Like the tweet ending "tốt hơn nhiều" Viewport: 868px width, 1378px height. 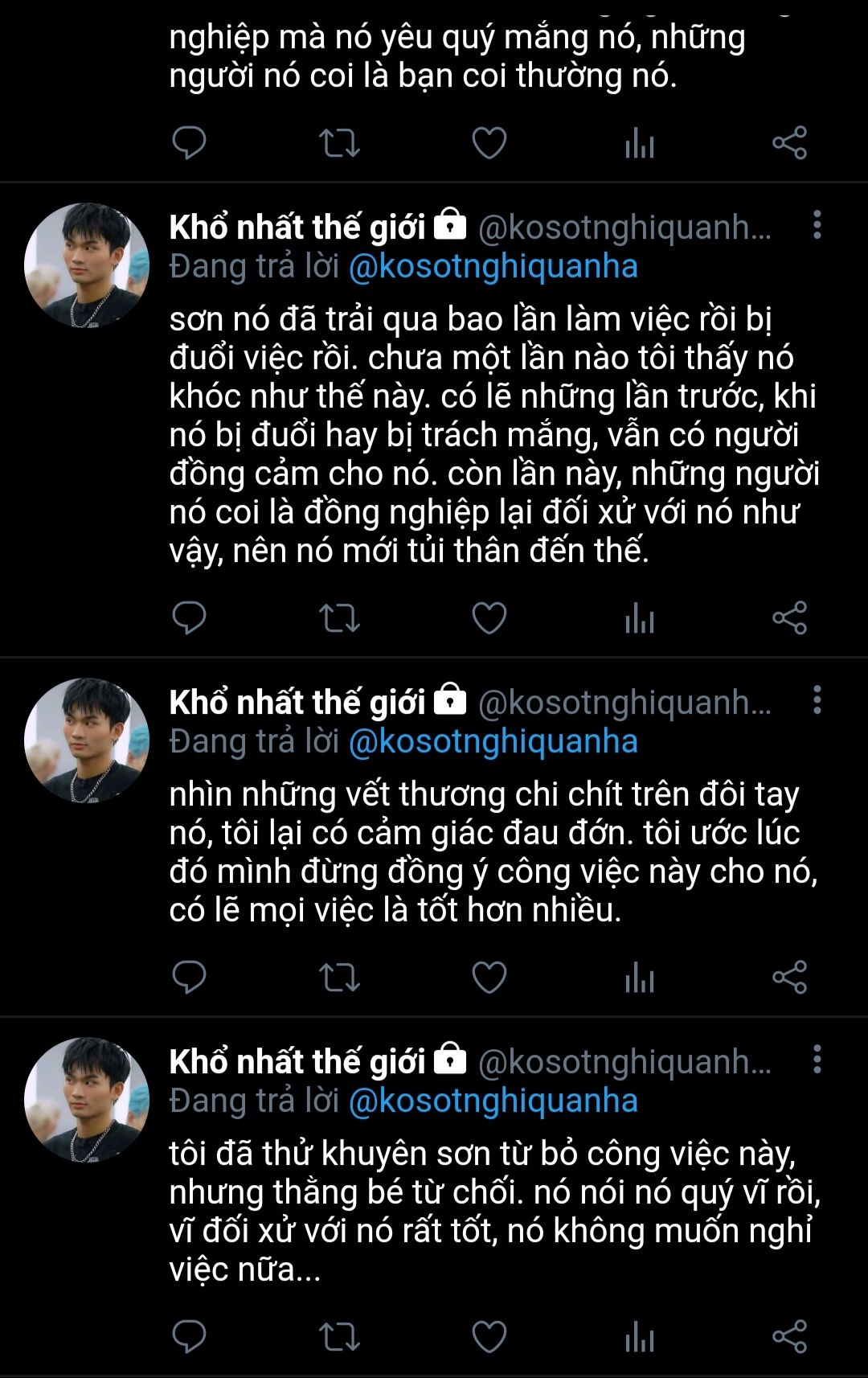(x=489, y=977)
